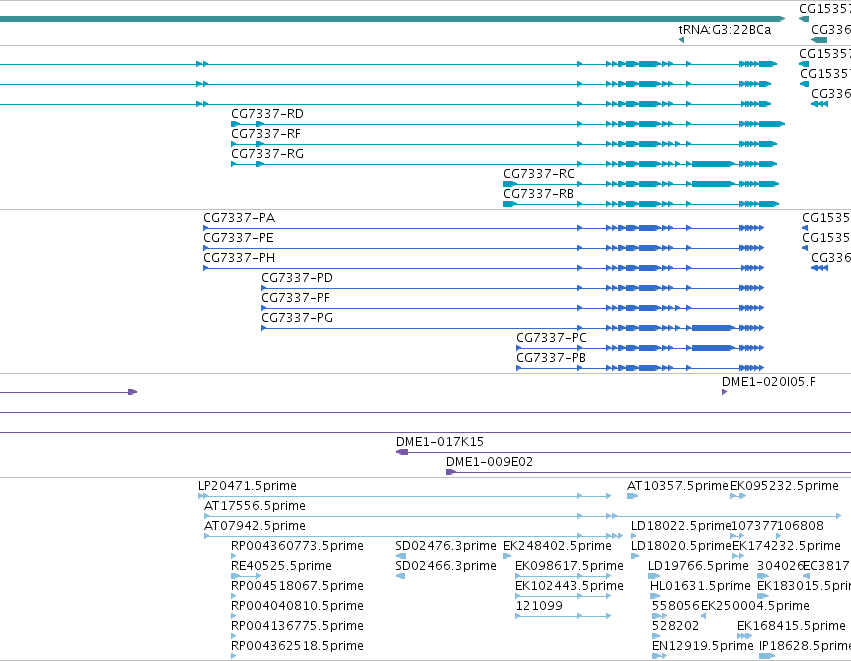
Task: Select RP004040810.5prime label
Action: pos(297,606)
